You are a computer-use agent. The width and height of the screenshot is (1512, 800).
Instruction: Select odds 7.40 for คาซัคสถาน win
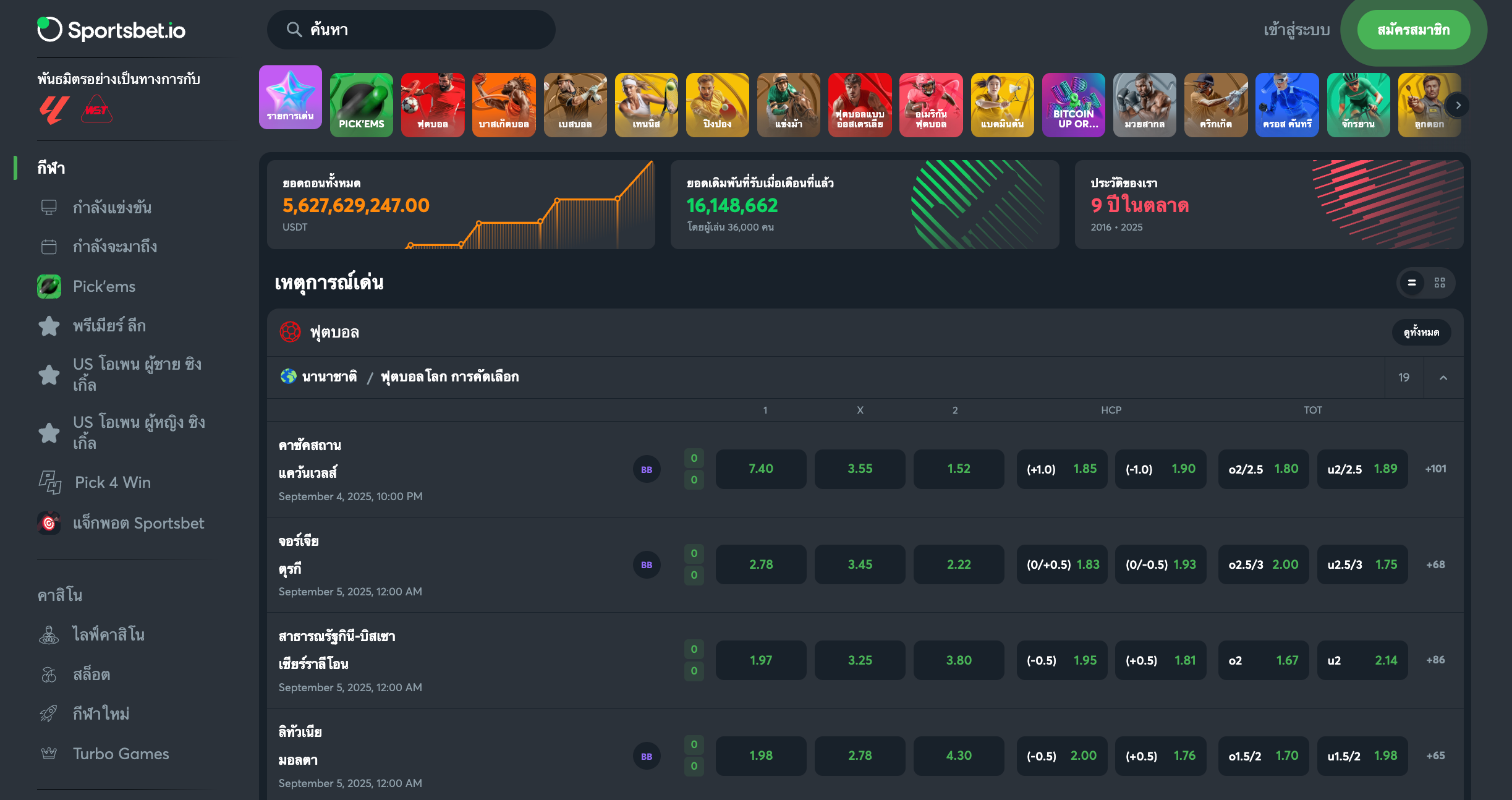761,469
